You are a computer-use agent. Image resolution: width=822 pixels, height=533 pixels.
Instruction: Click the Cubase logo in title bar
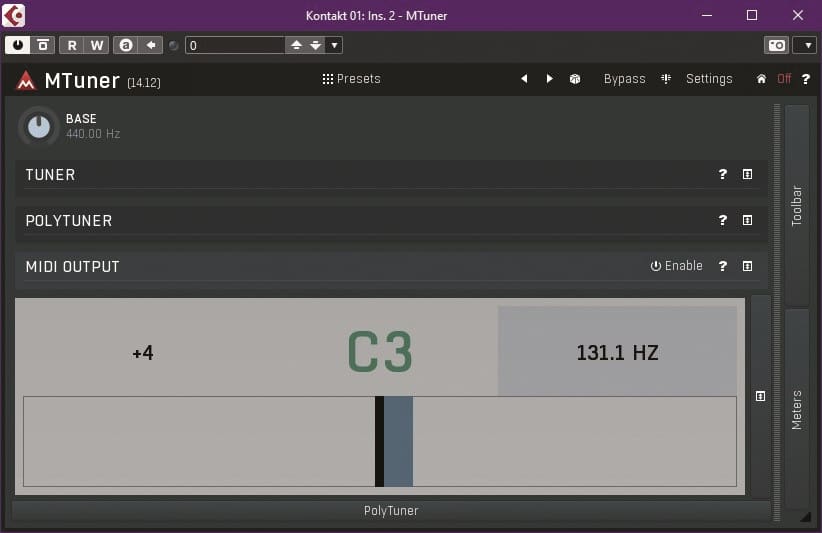click(x=13, y=15)
